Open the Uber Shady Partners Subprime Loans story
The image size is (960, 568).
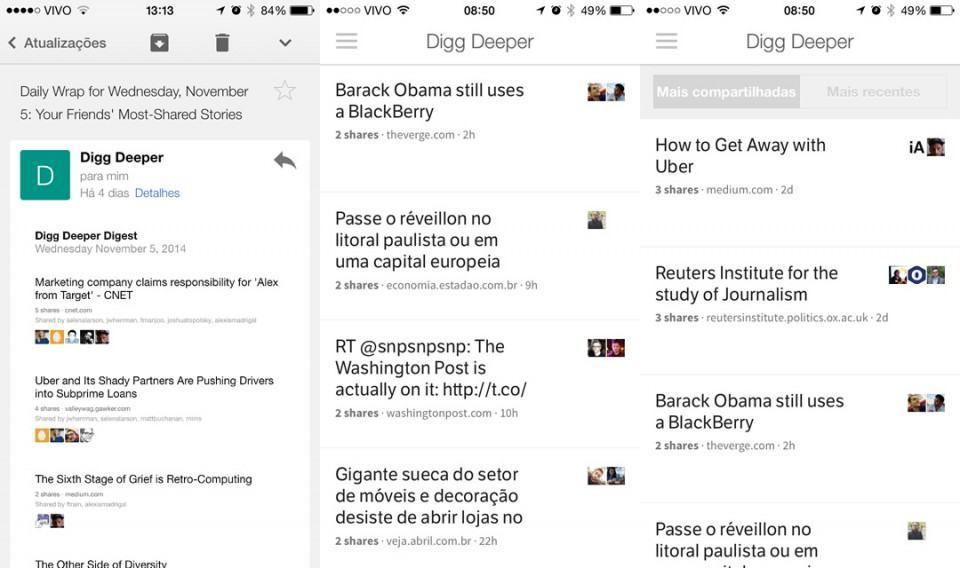pos(154,387)
